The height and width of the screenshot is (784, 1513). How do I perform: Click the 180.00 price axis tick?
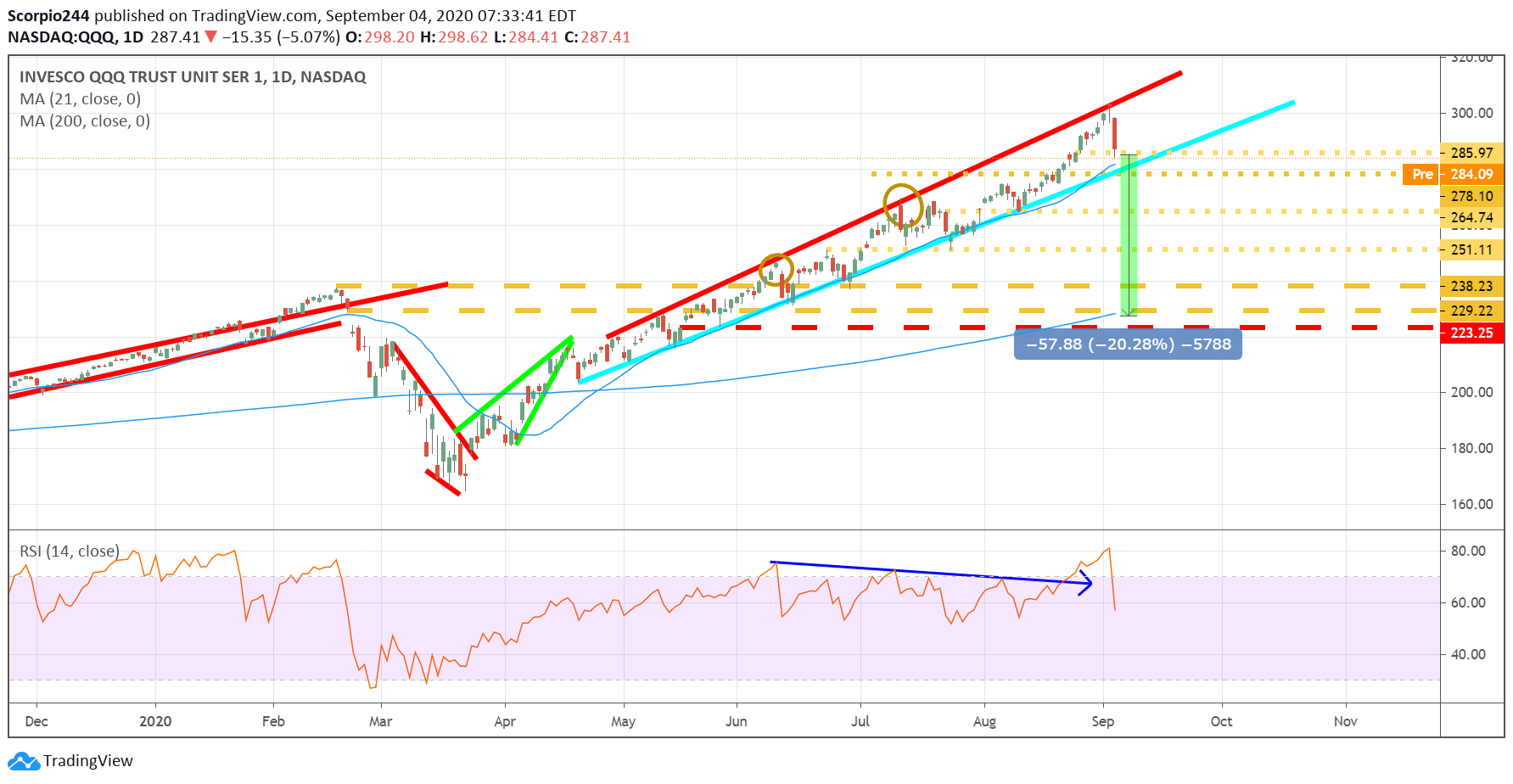click(x=1471, y=448)
